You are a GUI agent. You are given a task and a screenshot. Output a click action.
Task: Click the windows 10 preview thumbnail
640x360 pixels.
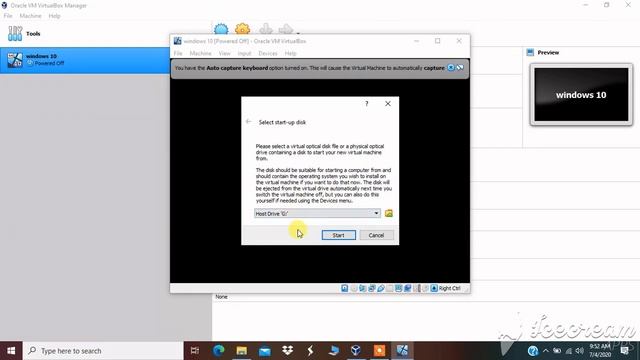tap(581, 95)
